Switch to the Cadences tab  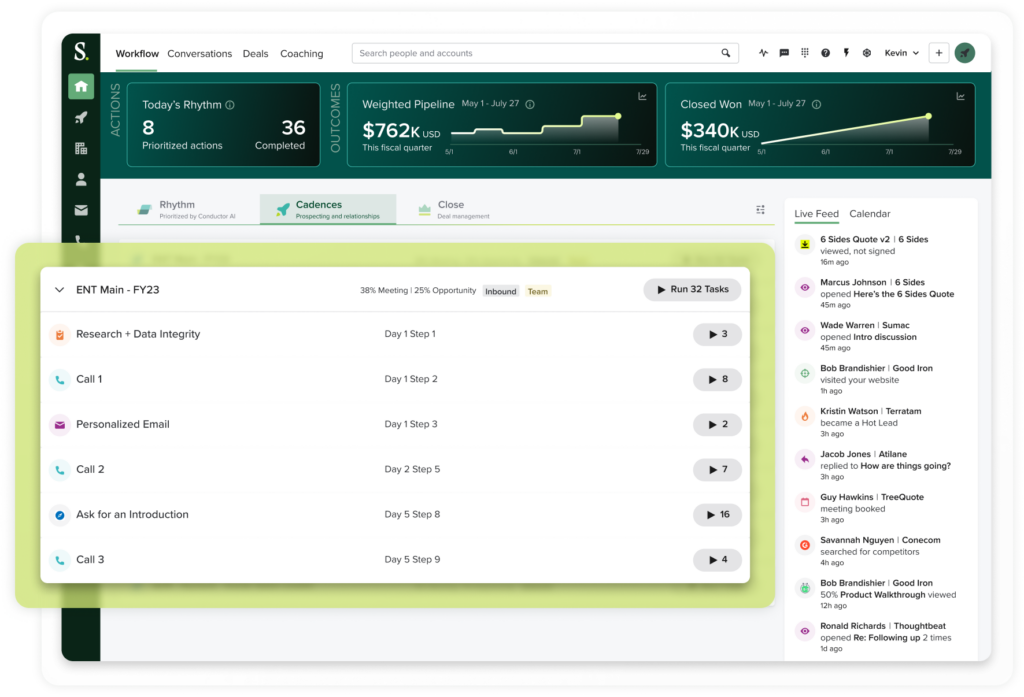(328, 209)
